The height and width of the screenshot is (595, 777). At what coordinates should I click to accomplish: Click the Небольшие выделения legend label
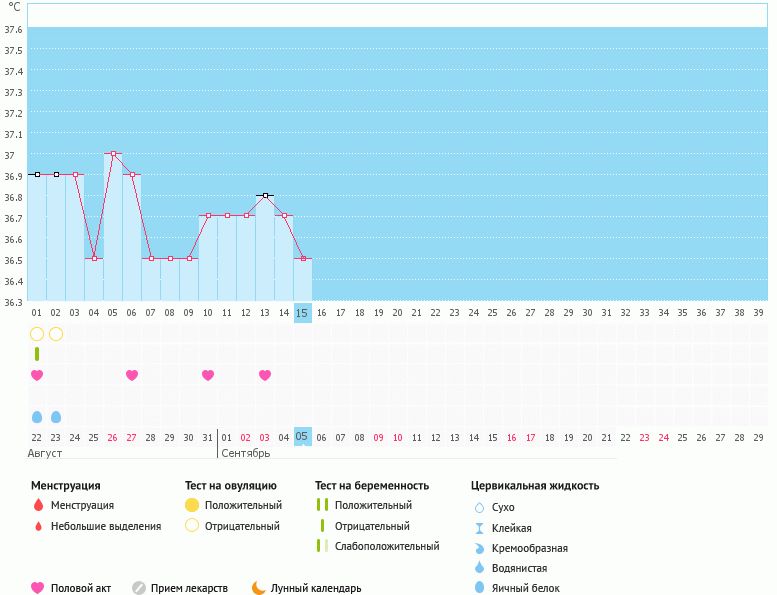(106, 526)
